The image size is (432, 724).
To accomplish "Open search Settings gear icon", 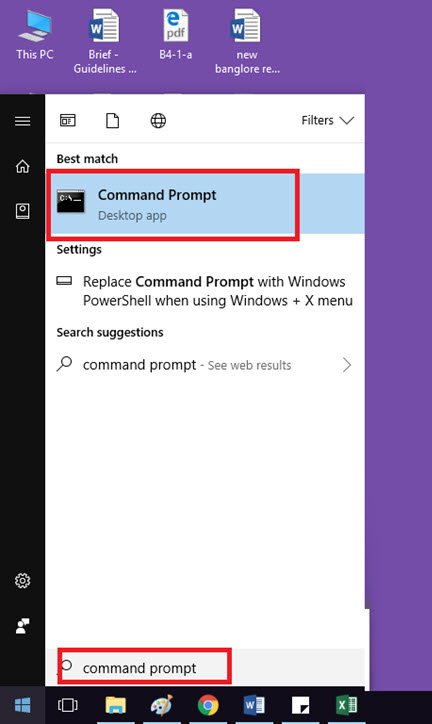I will point(23,580).
